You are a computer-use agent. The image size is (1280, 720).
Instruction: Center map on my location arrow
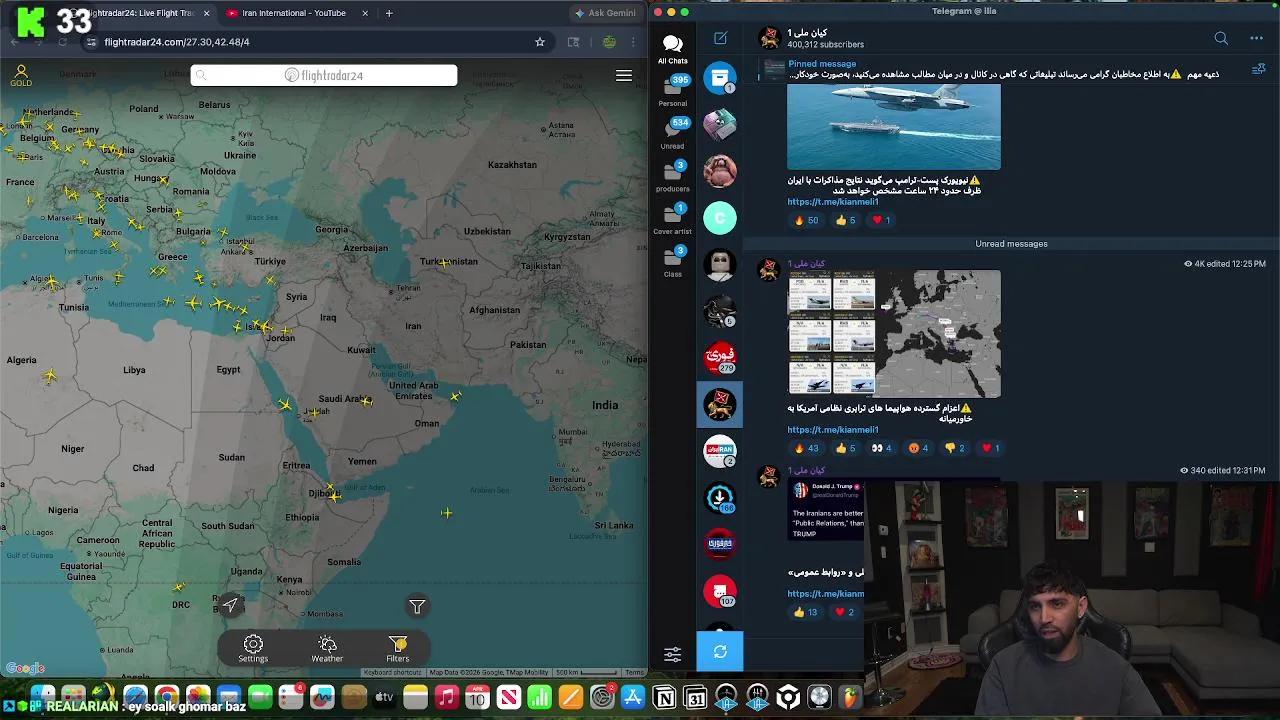click(x=231, y=604)
